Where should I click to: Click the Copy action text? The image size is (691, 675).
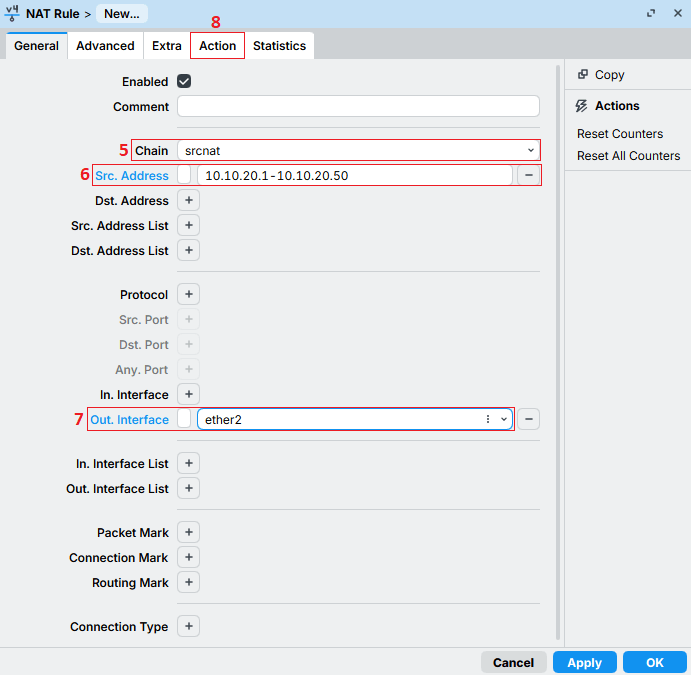pyautogui.click(x=609, y=75)
